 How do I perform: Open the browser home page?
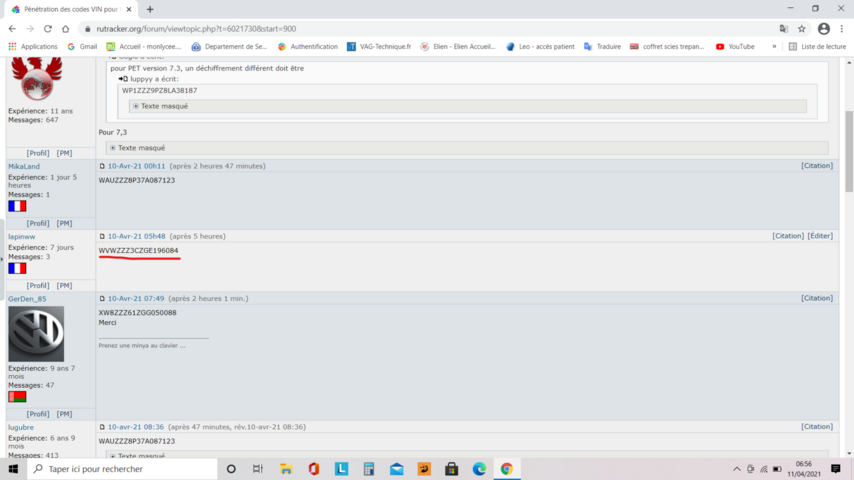pyautogui.click(x=65, y=29)
